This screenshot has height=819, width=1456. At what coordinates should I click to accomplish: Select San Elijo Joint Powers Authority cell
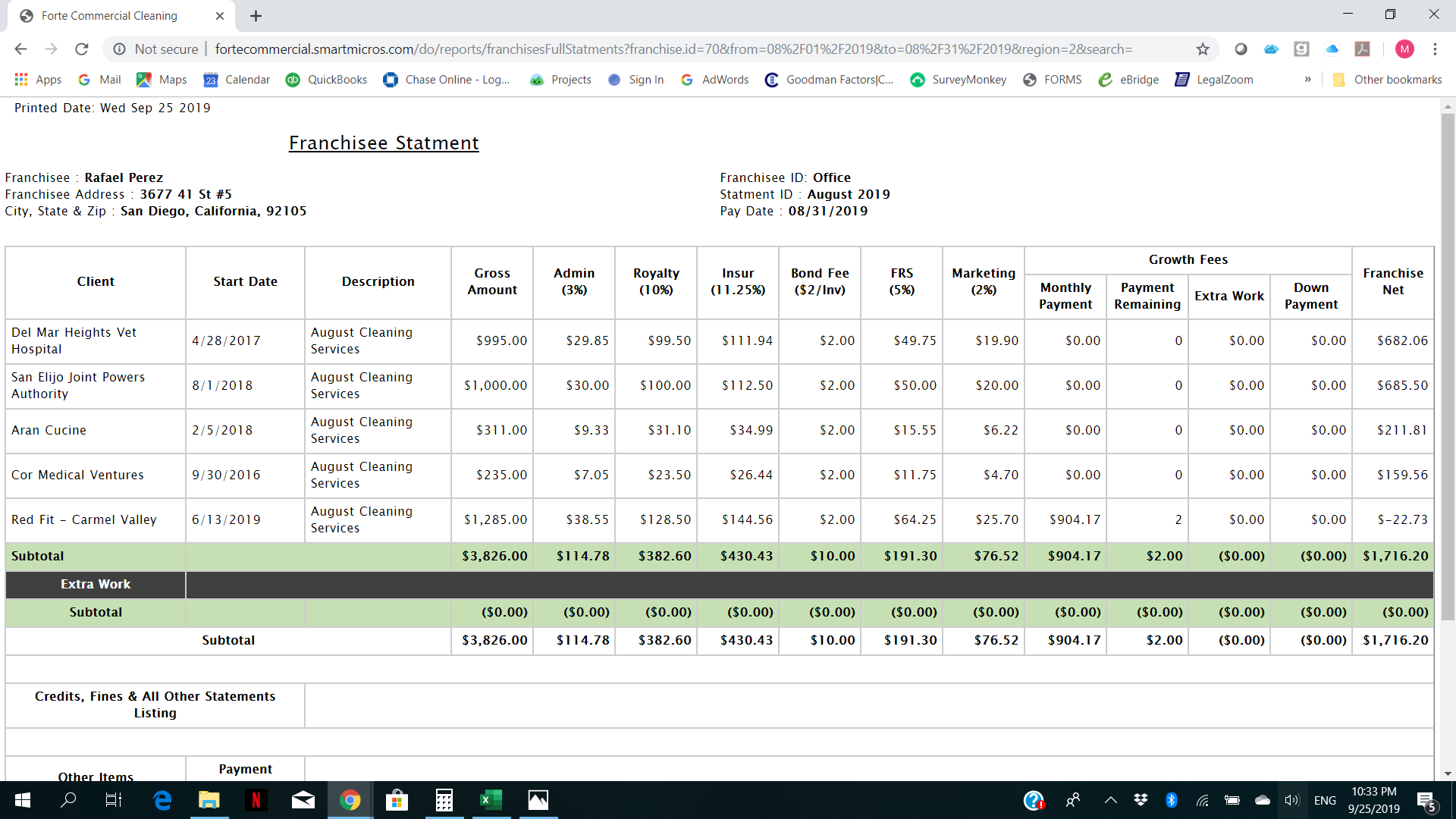coord(96,386)
